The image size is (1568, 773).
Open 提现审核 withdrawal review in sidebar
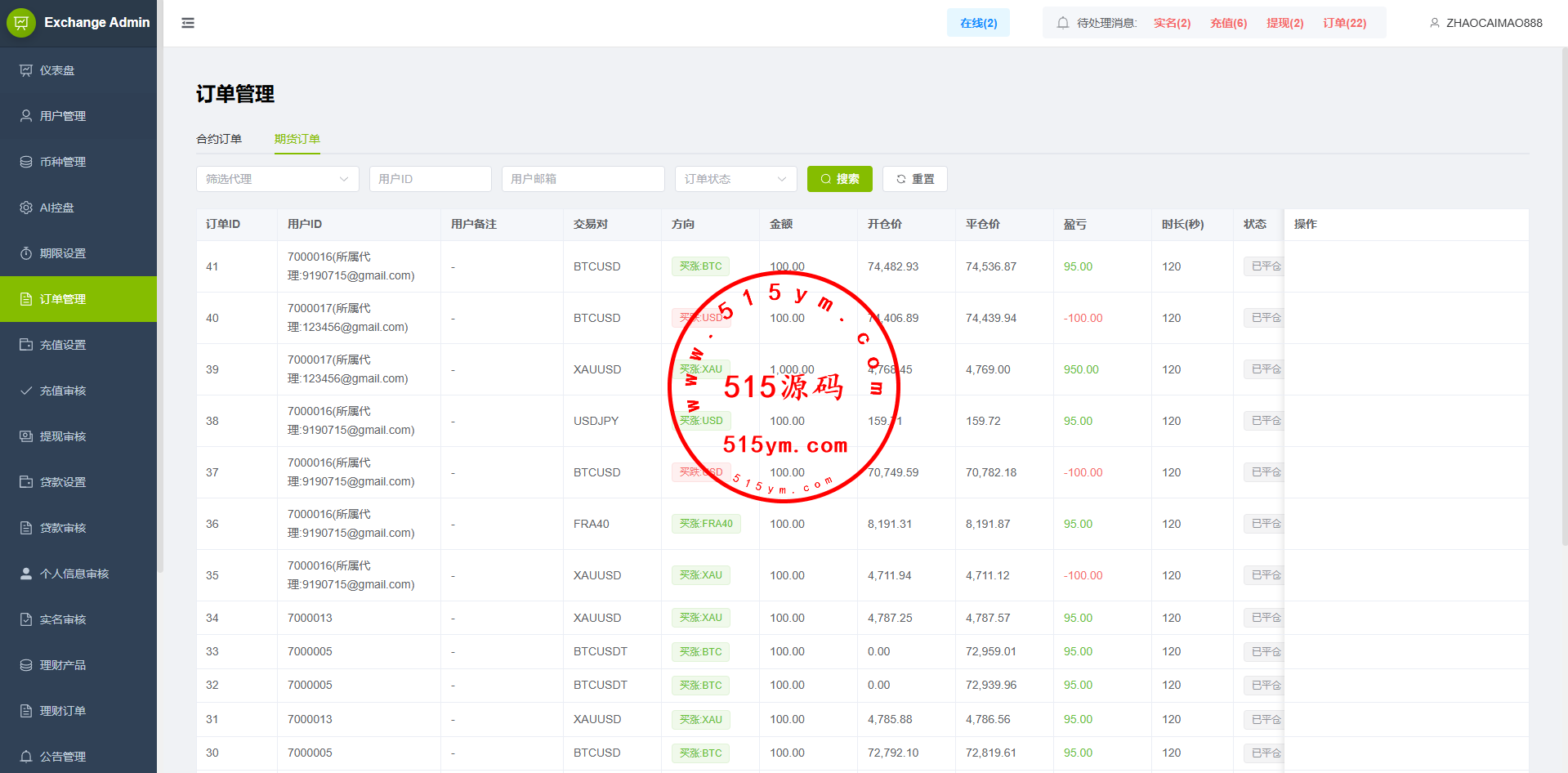(x=62, y=436)
